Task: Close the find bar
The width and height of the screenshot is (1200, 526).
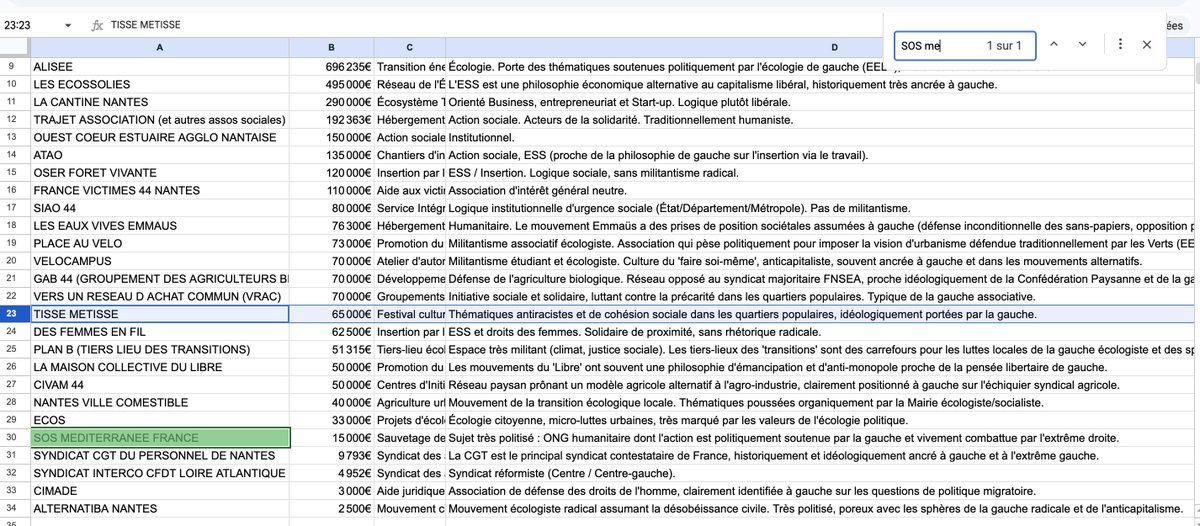Action: pos(1147,44)
